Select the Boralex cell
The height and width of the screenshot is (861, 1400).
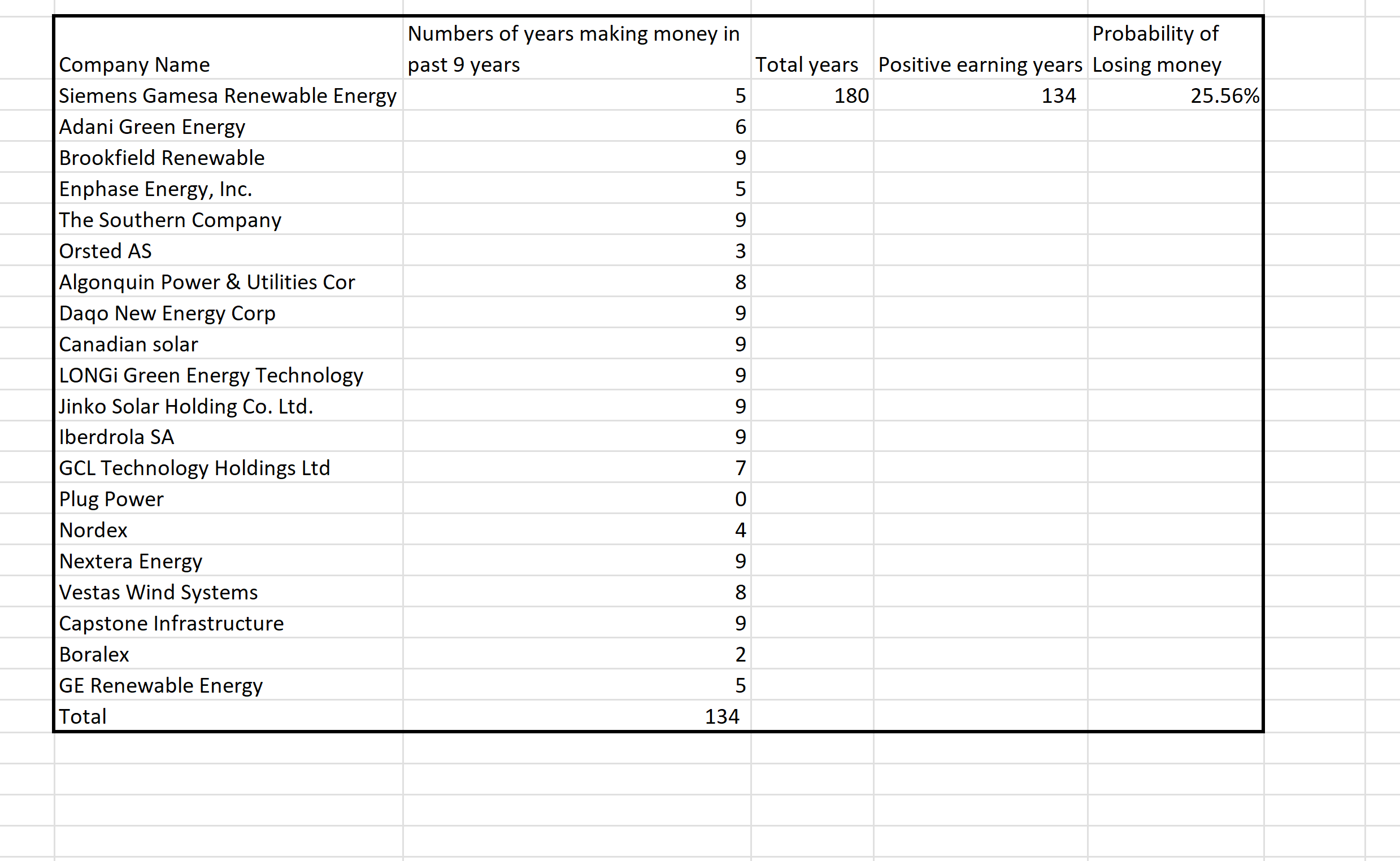(228, 654)
